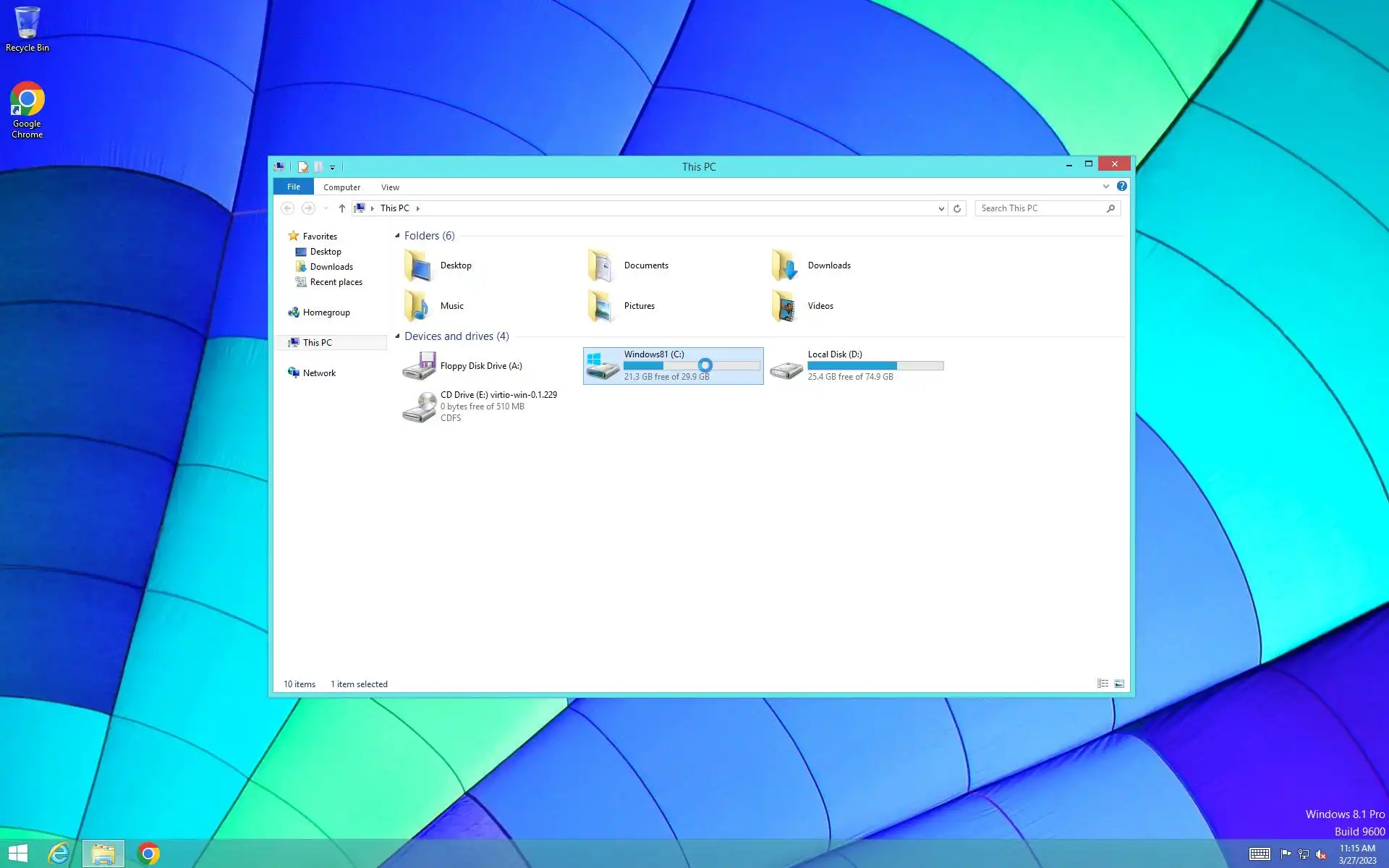Open the Pictures folder icon
Screen dimensions: 1389x868
(601, 306)
